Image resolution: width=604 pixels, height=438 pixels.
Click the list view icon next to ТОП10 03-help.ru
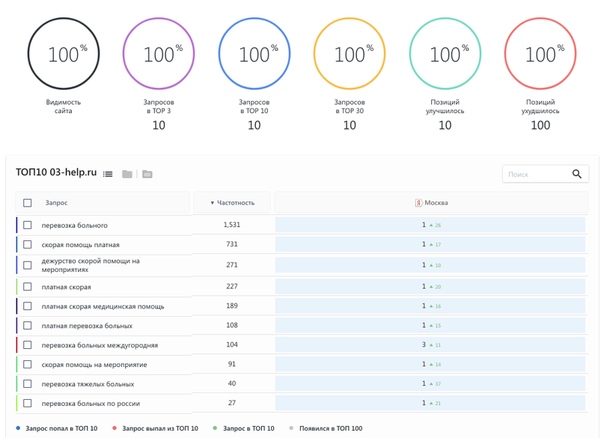coord(108,174)
